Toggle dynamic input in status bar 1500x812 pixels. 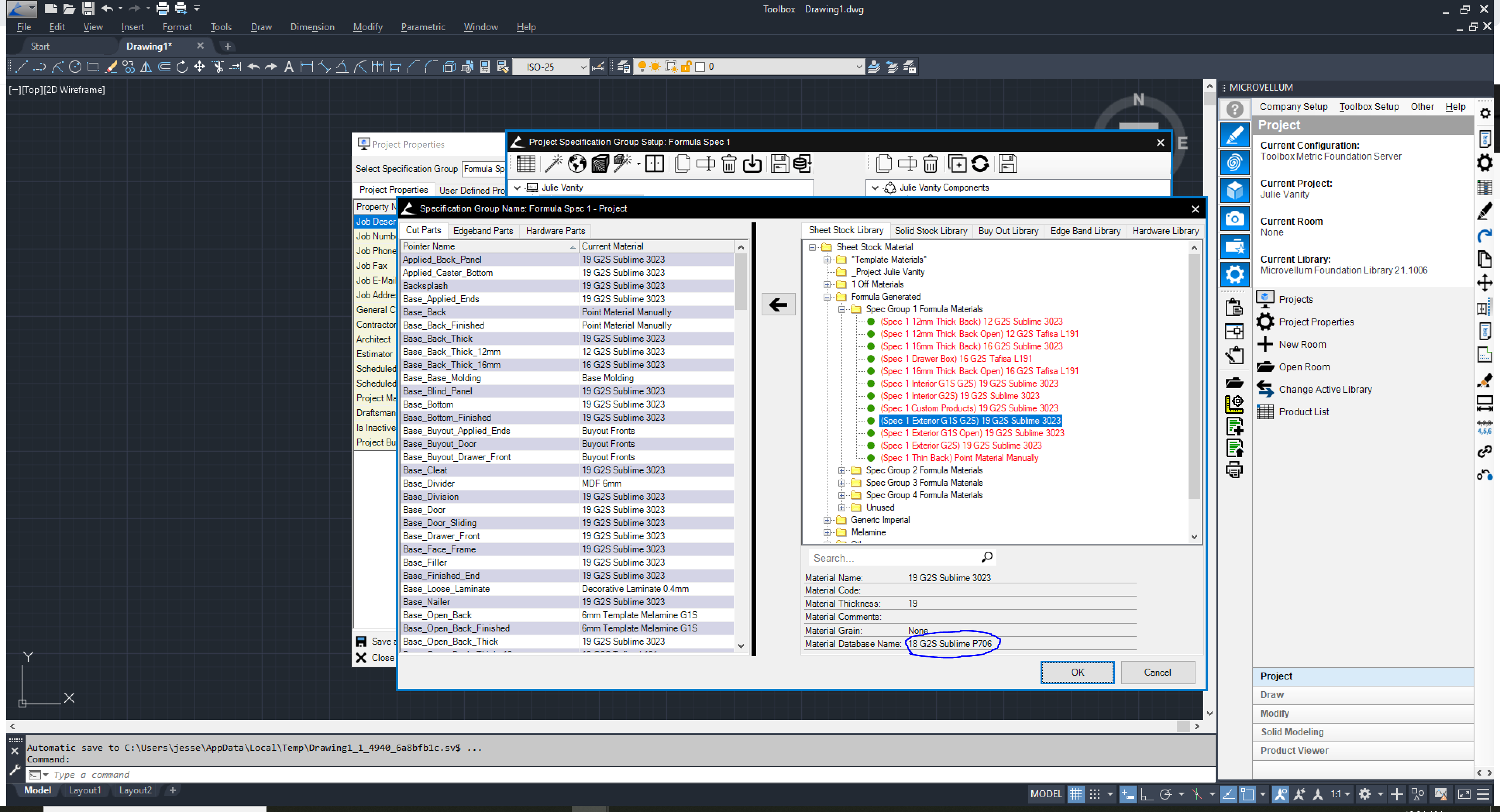click(x=1127, y=793)
